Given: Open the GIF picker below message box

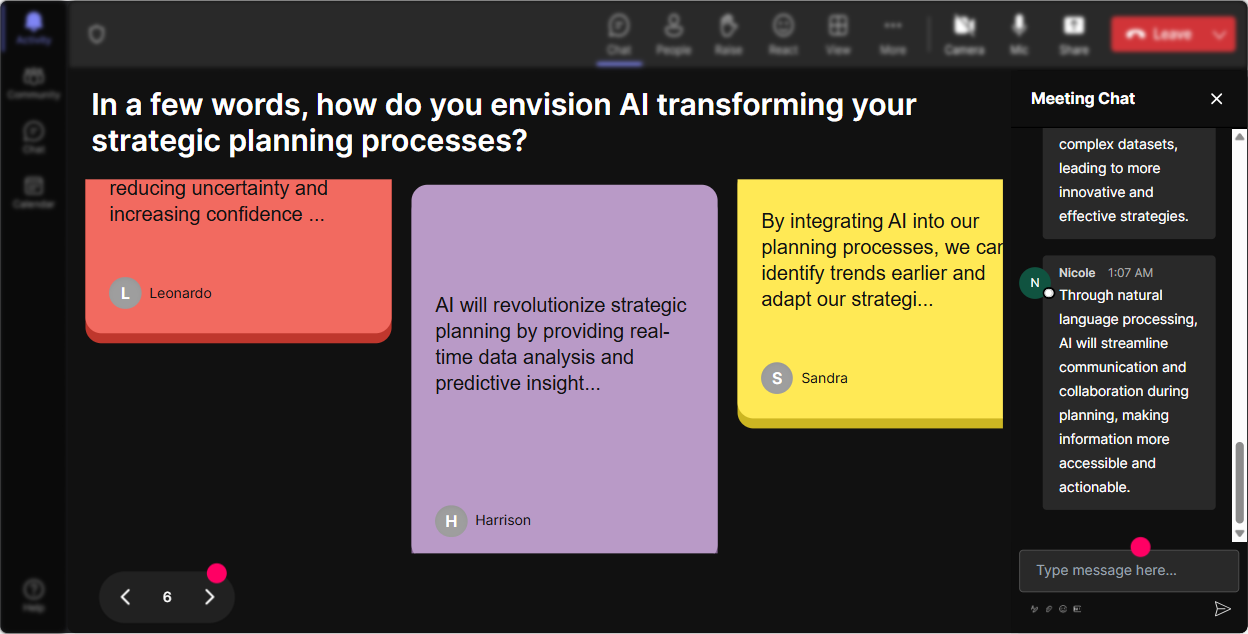Looking at the screenshot, I should pyautogui.click(x=1077, y=608).
